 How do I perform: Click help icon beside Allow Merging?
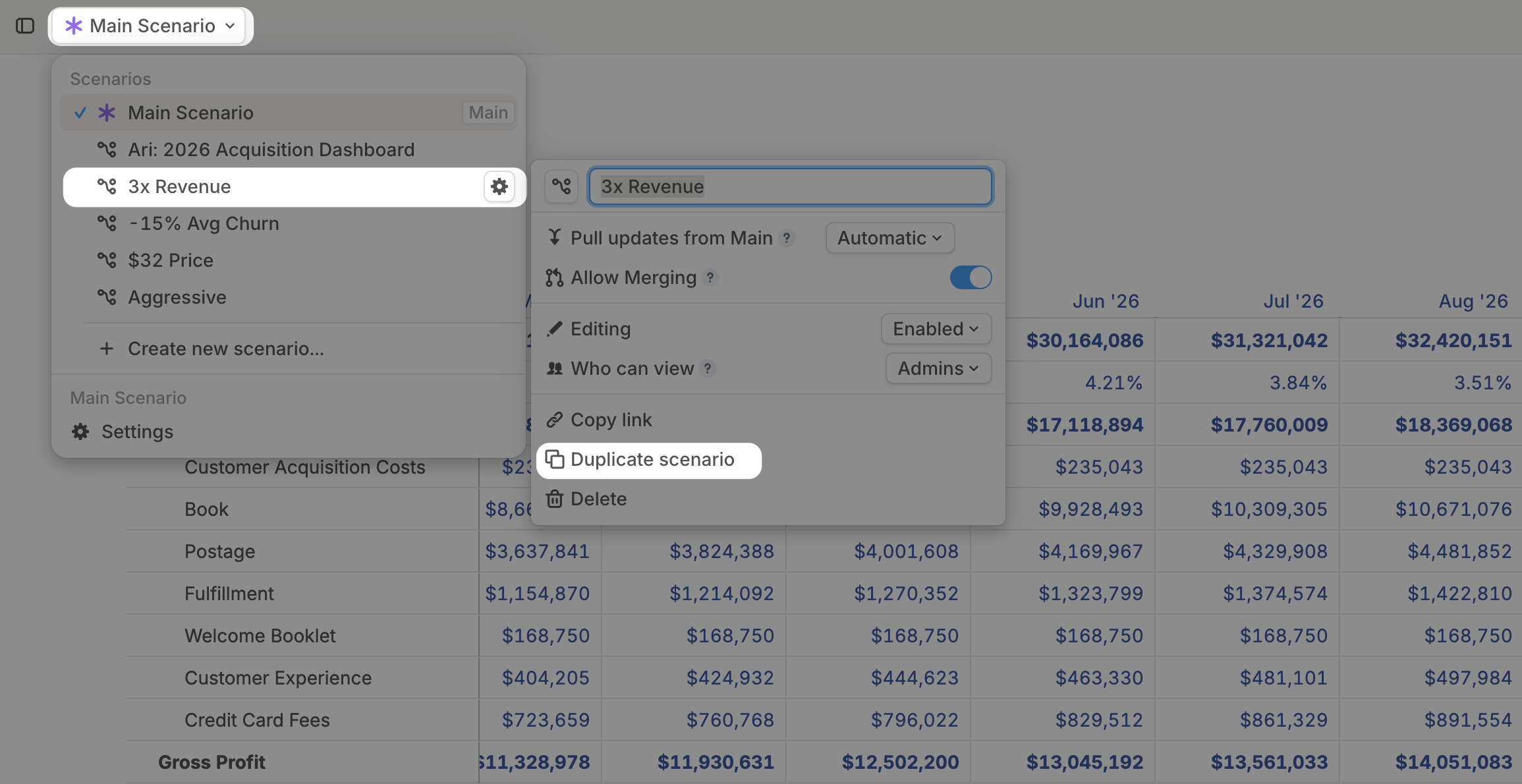pyautogui.click(x=710, y=277)
